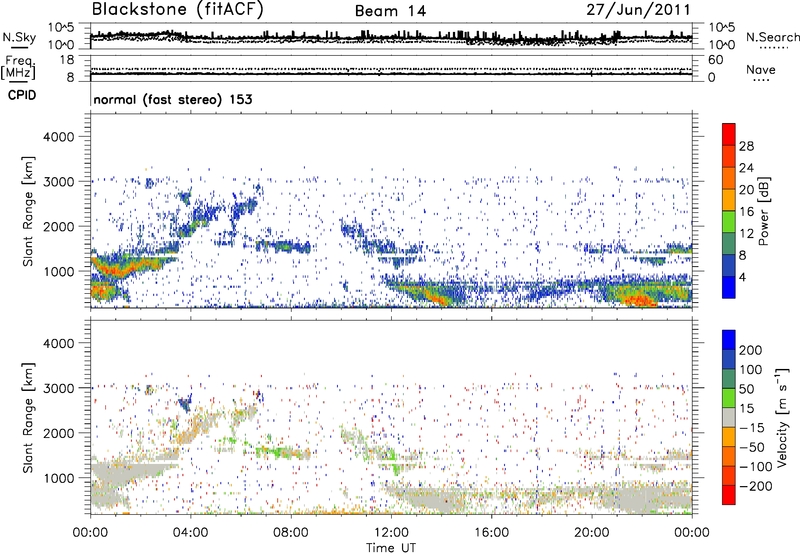Click the 16 label on Power colorbar
800x554 pixels.
[x=746, y=212]
